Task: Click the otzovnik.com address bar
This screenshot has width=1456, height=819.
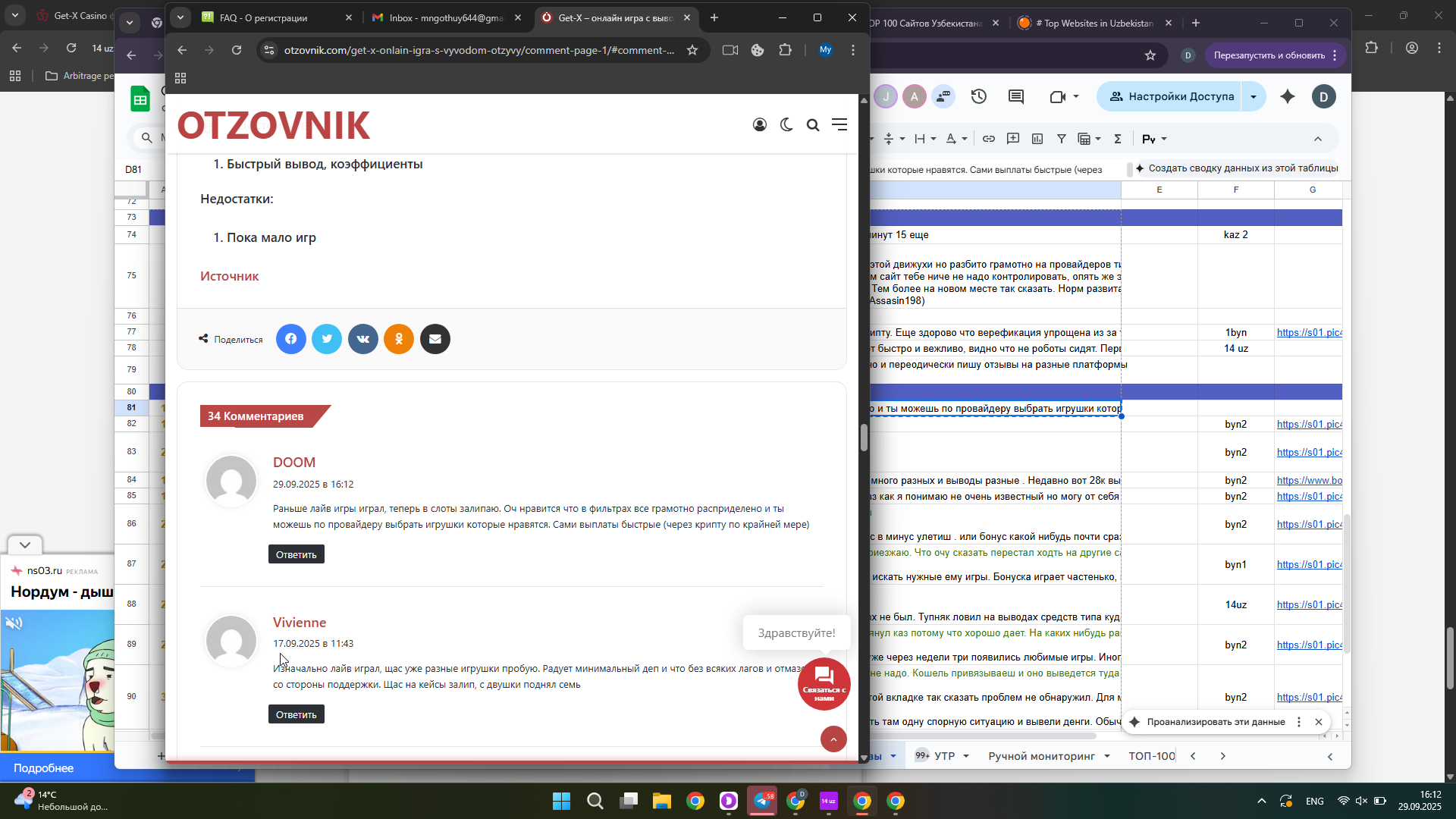Action: [479, 50]
